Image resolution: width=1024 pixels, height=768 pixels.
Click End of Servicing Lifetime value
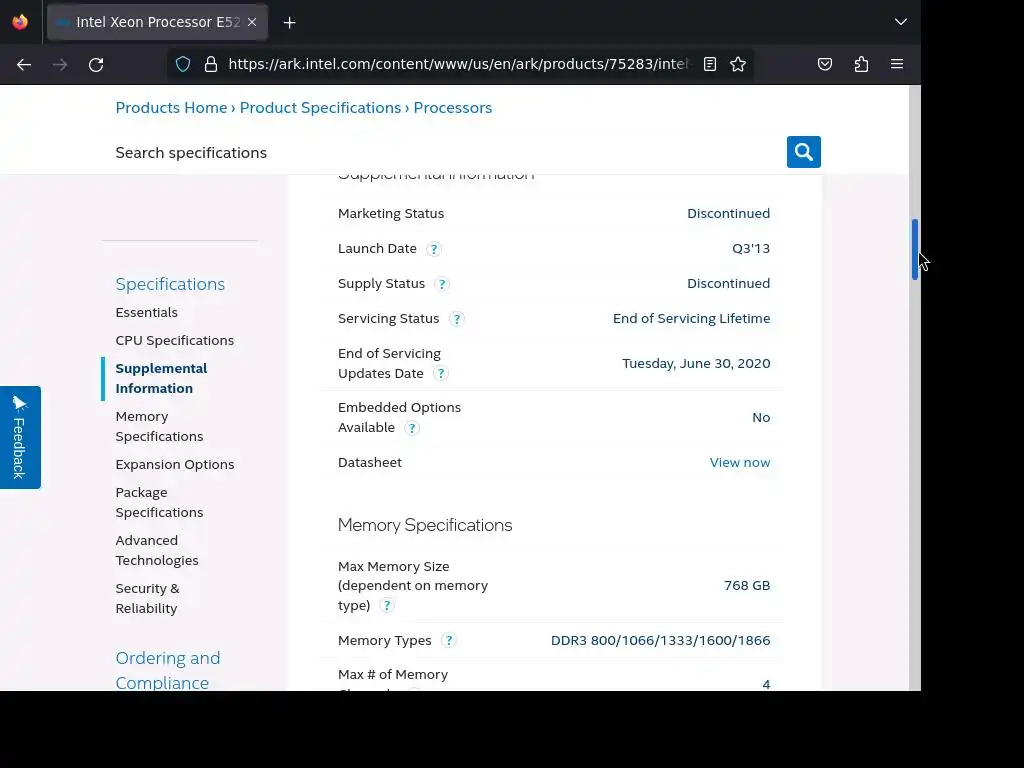692,319
